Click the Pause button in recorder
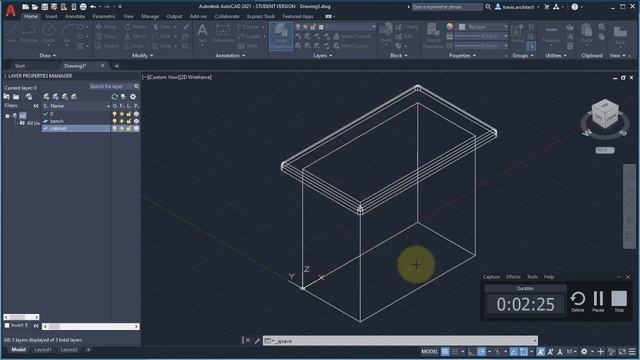 (x=598, y=301)
